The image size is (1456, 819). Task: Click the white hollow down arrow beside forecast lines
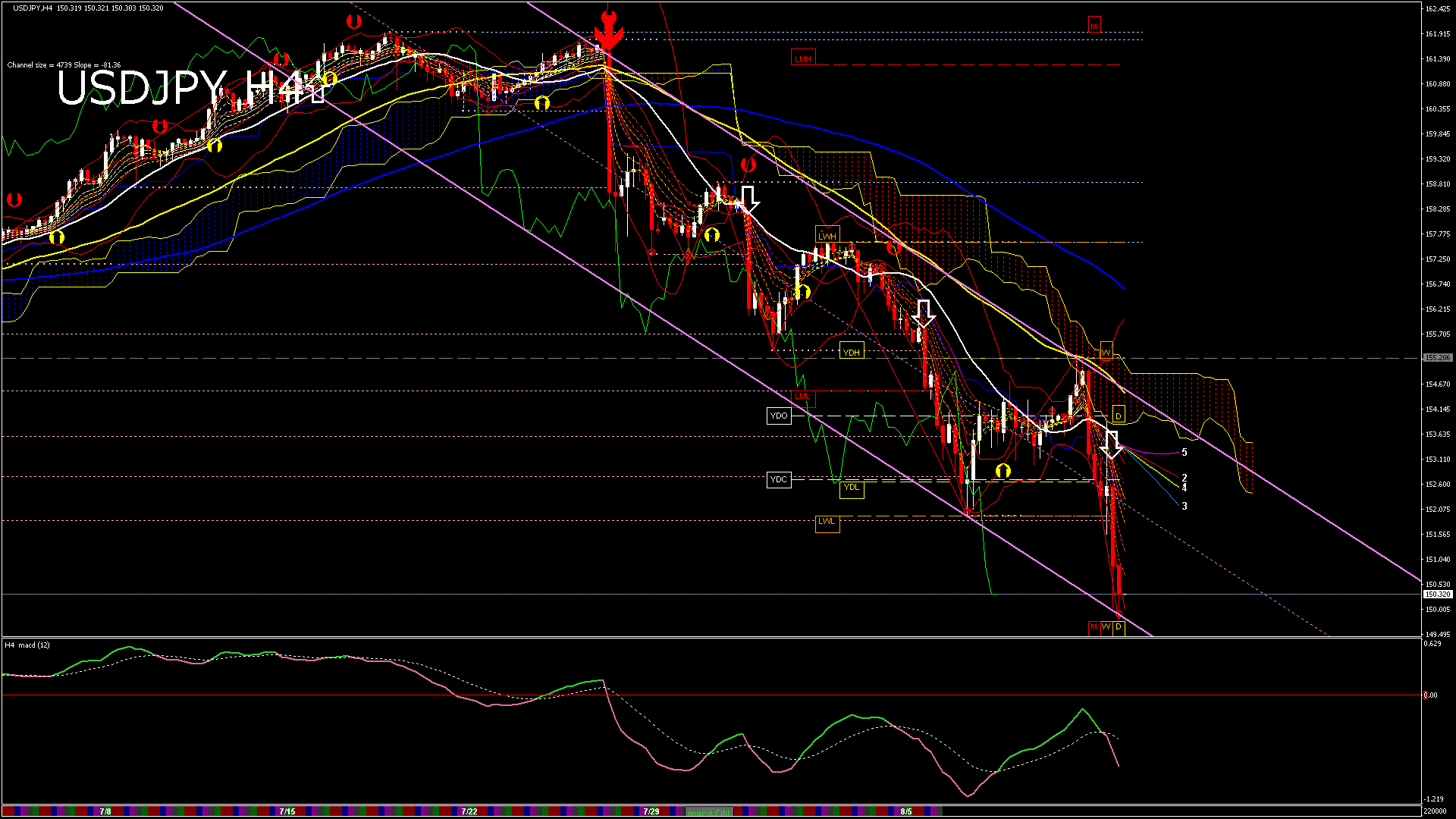click(x=1111, y=444)
